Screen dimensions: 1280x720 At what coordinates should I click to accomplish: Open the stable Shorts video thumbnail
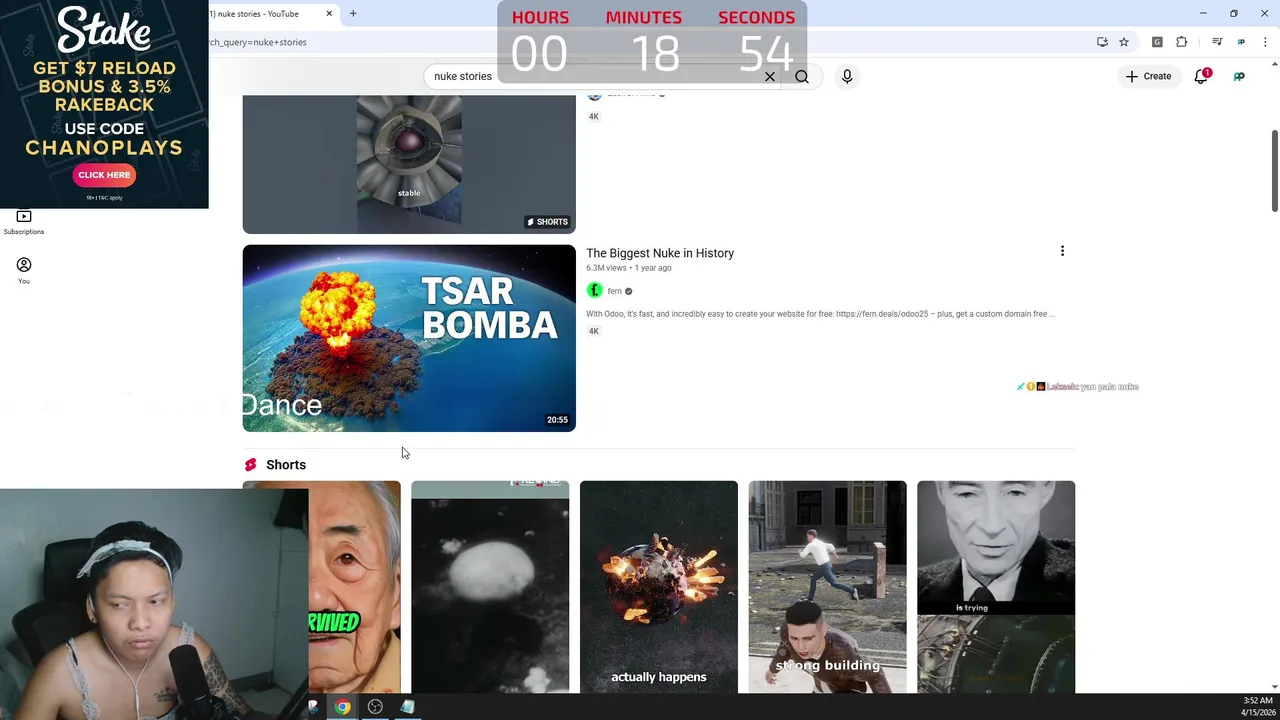pos(409,164)
